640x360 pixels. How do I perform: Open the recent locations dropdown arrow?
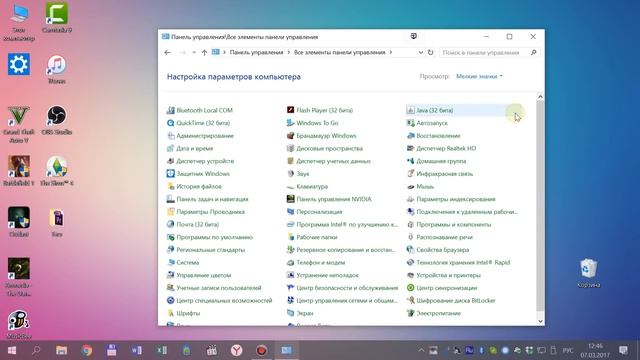click(x=194, y=52)
